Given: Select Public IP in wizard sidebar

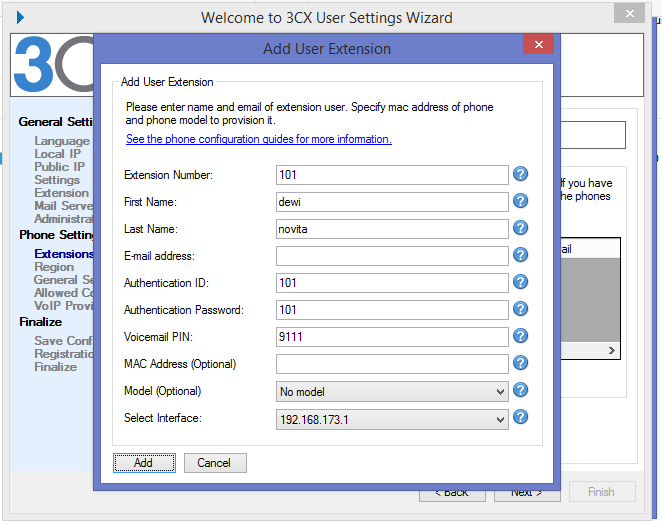Looking at the screenshot, I should tap(60, 167).
